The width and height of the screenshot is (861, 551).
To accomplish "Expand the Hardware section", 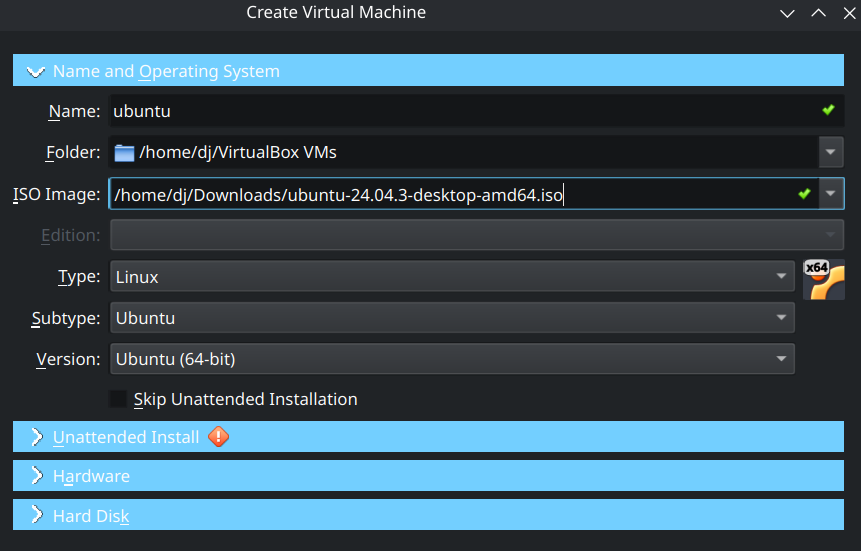I will pos(428,476).
